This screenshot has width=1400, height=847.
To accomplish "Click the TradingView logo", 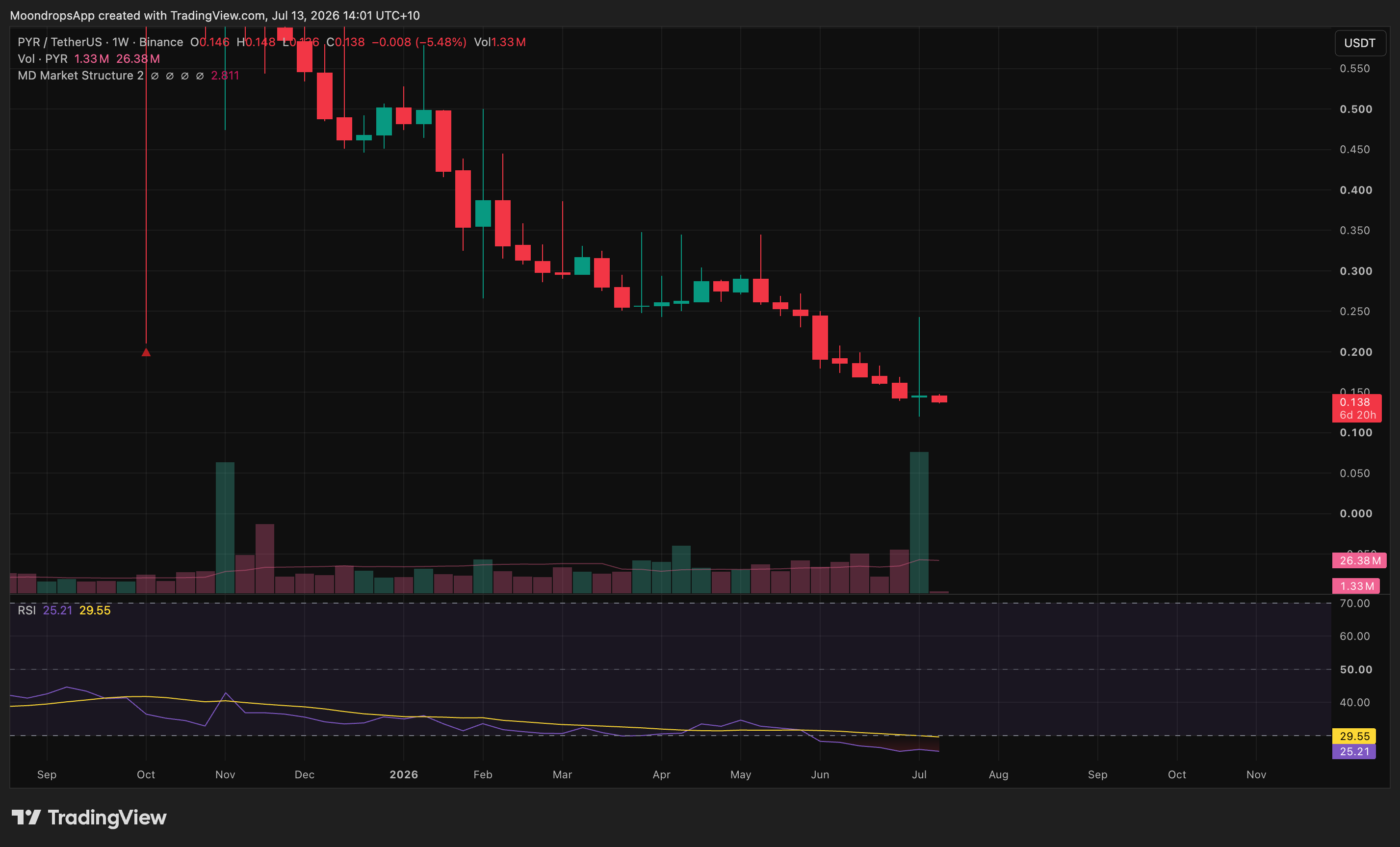I will [89, 818].
